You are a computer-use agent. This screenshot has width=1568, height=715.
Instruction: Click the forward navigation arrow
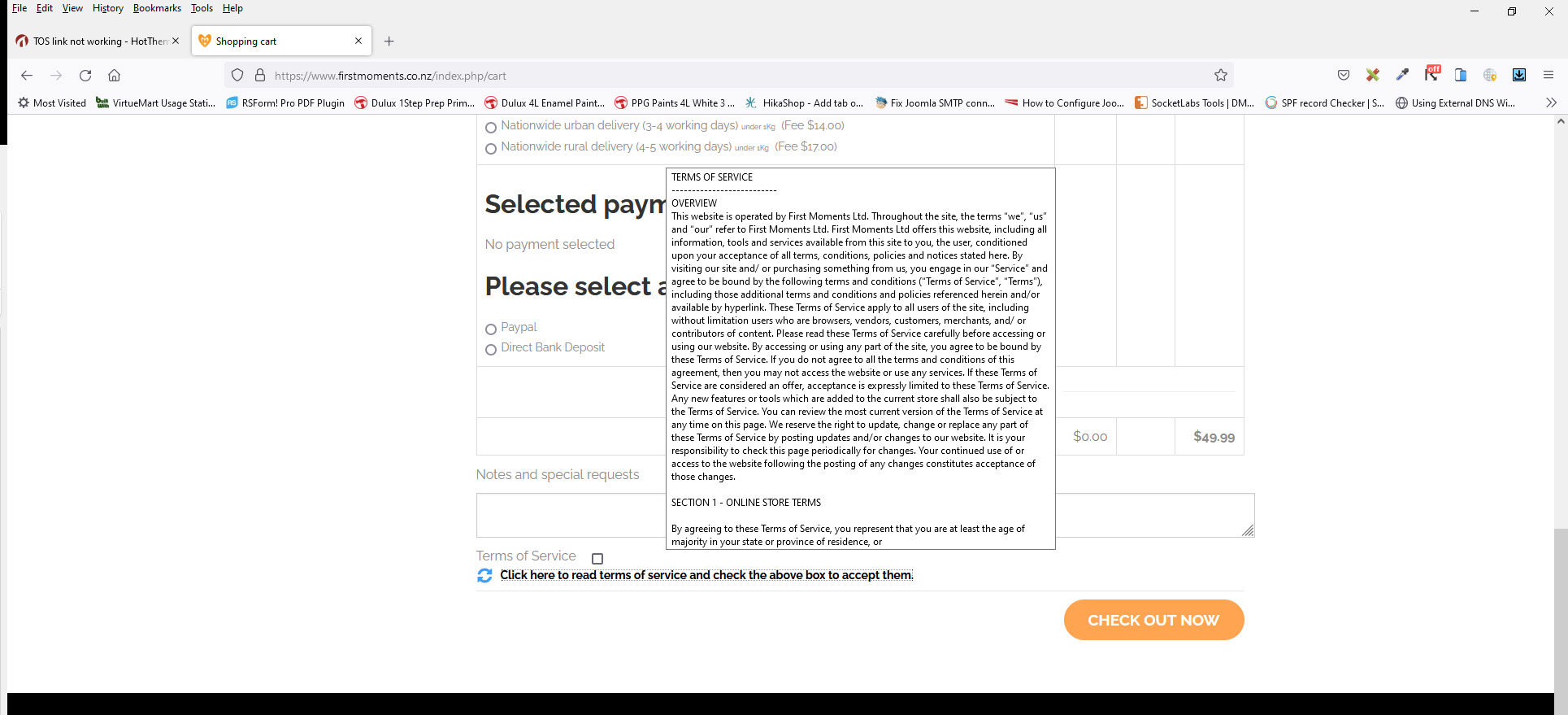coord(56,76)
